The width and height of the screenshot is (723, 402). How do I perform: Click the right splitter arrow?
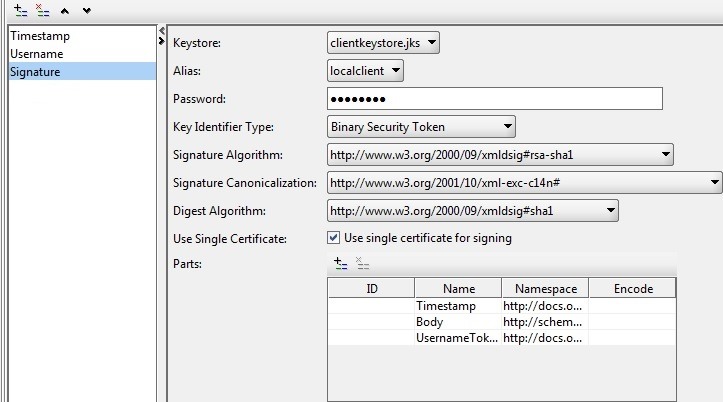pos(162,40)
